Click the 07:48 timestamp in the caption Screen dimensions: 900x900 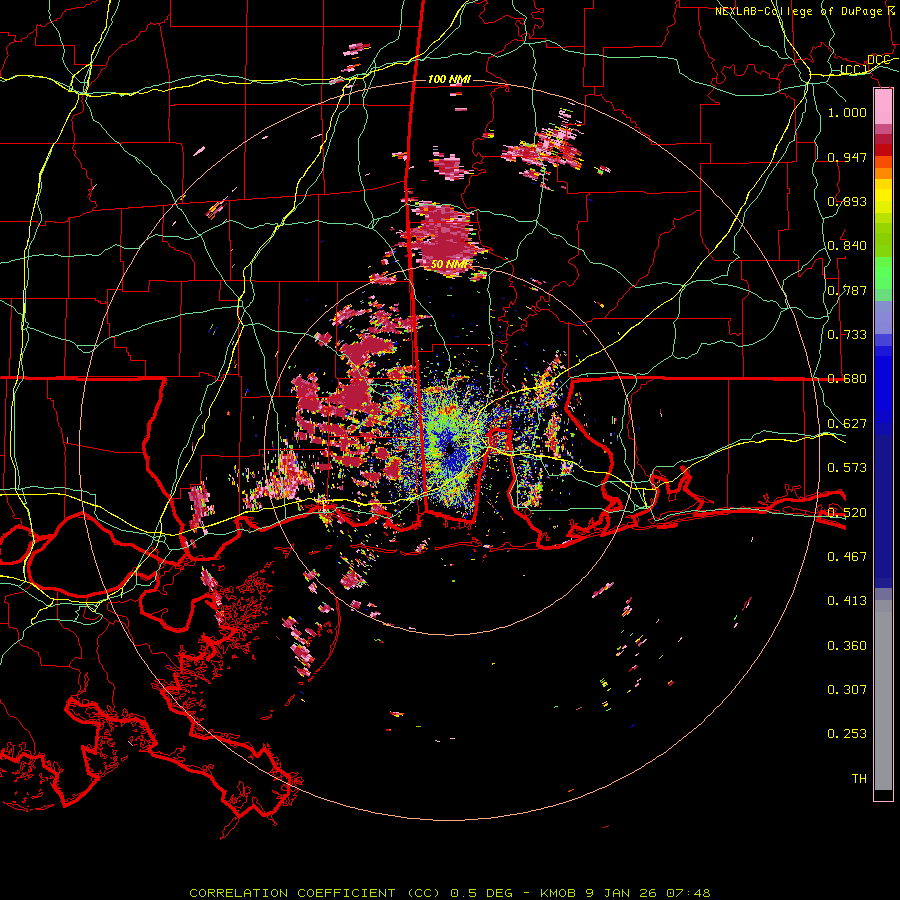click(688, 893)
